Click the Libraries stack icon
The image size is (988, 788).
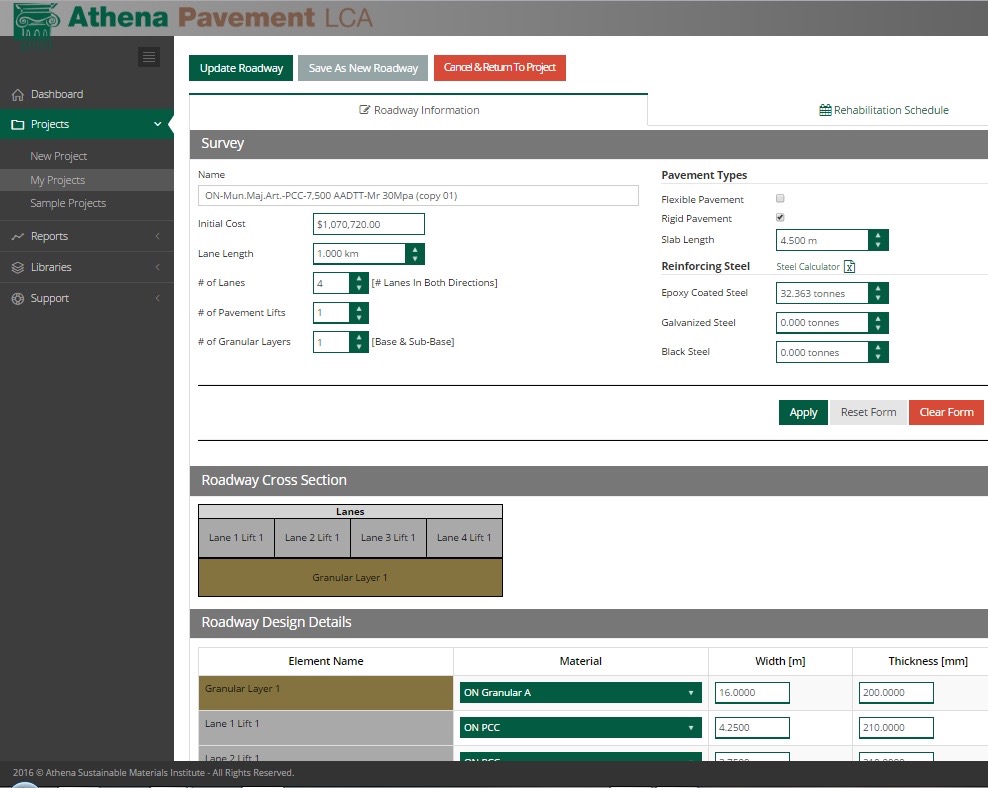[18, 268]
